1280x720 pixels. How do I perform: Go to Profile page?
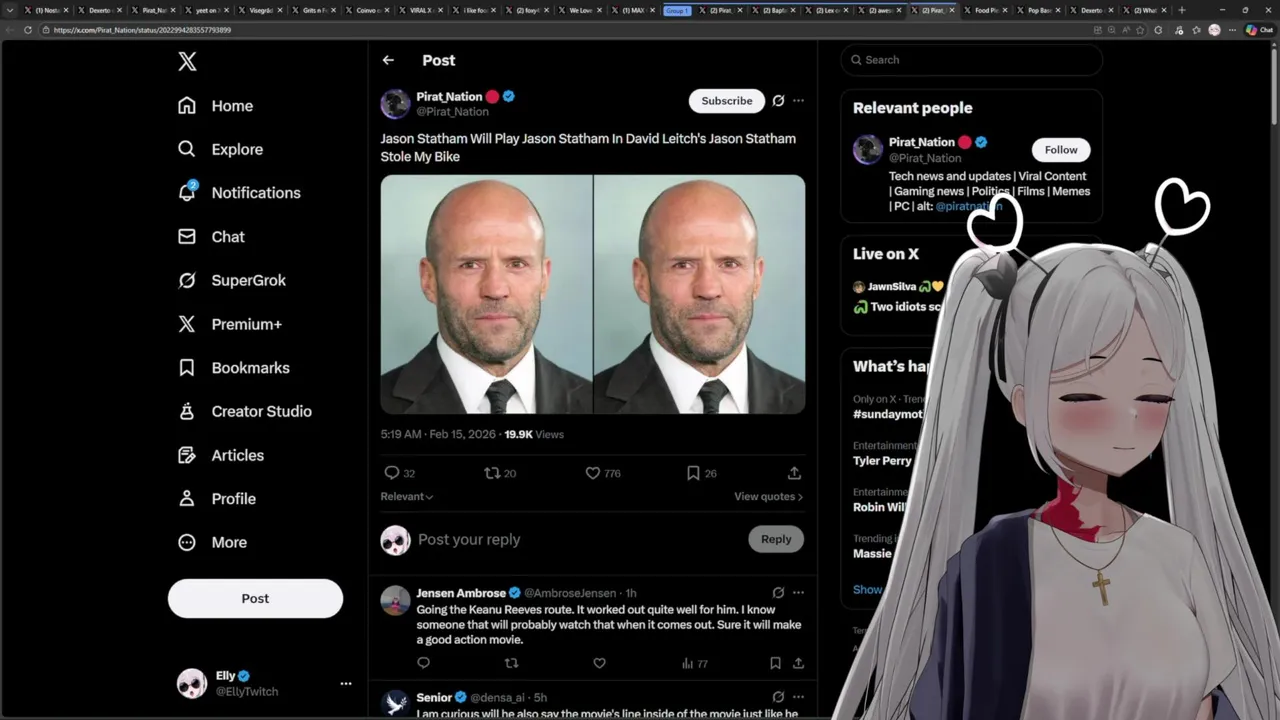(216, 499)
